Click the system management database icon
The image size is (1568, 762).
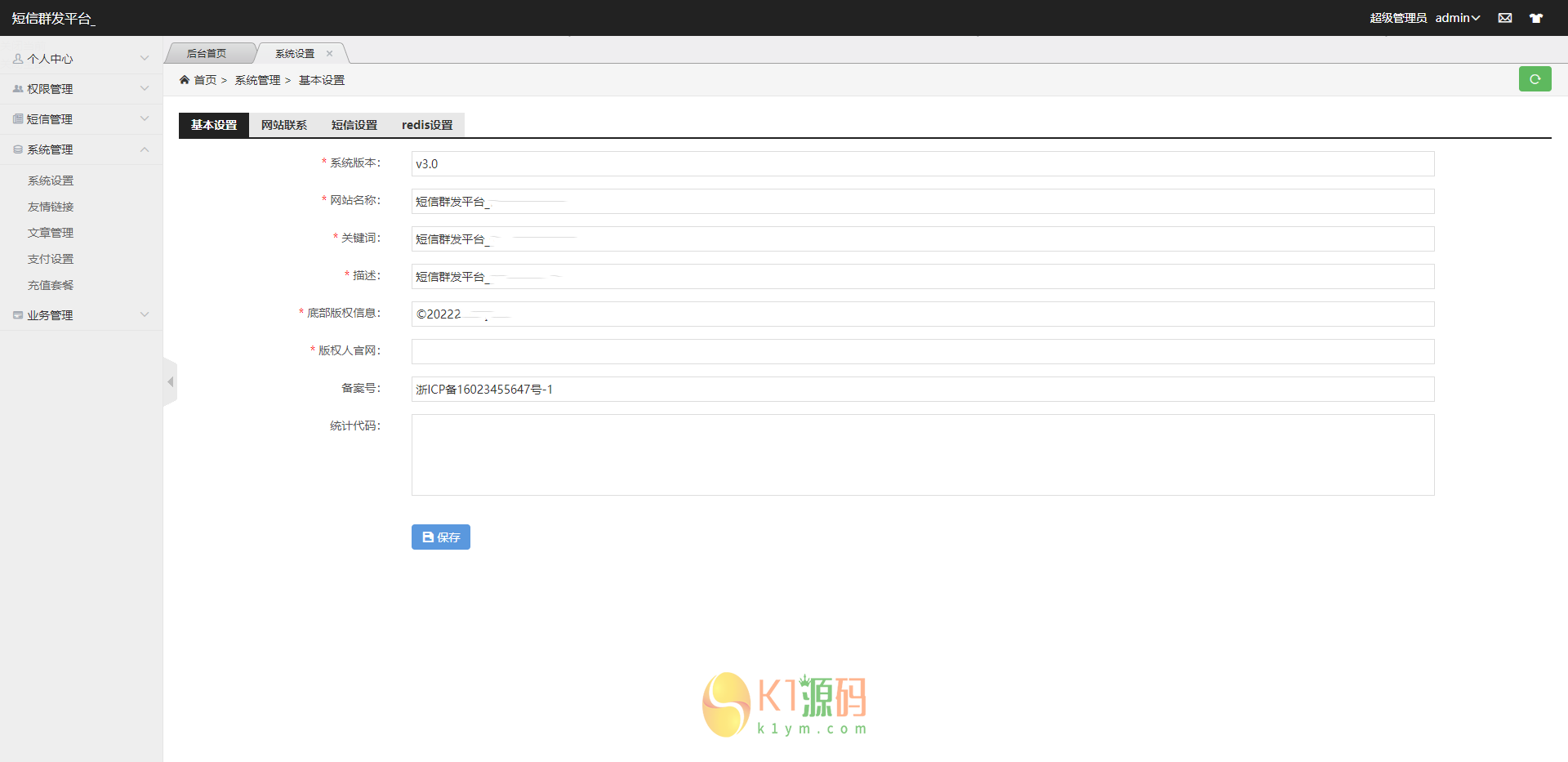click(18, 149)
